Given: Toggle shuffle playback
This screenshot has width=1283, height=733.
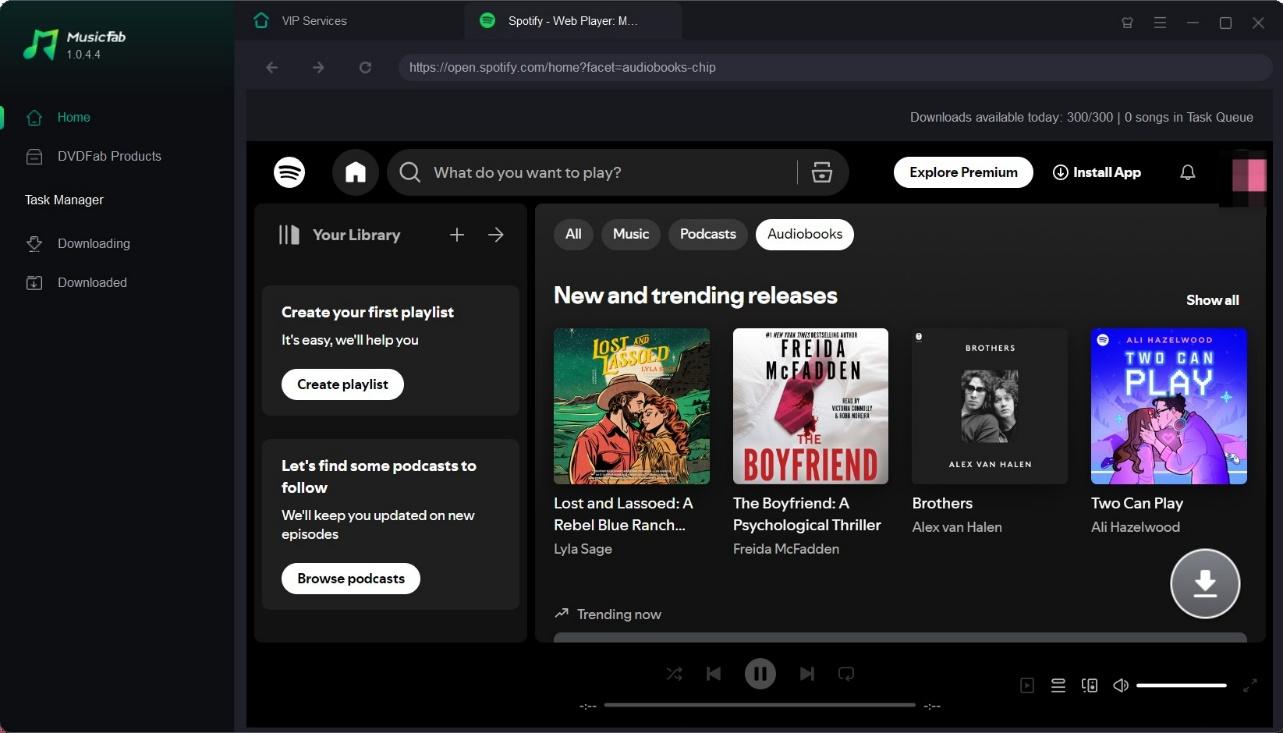Looking at the screenshot, I should 674,674.
